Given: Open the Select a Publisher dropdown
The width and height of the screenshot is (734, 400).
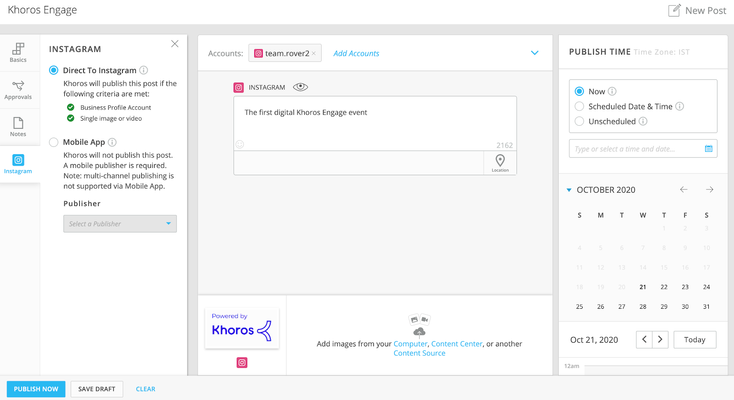Looking at the screenshot, I should (120, 224).
